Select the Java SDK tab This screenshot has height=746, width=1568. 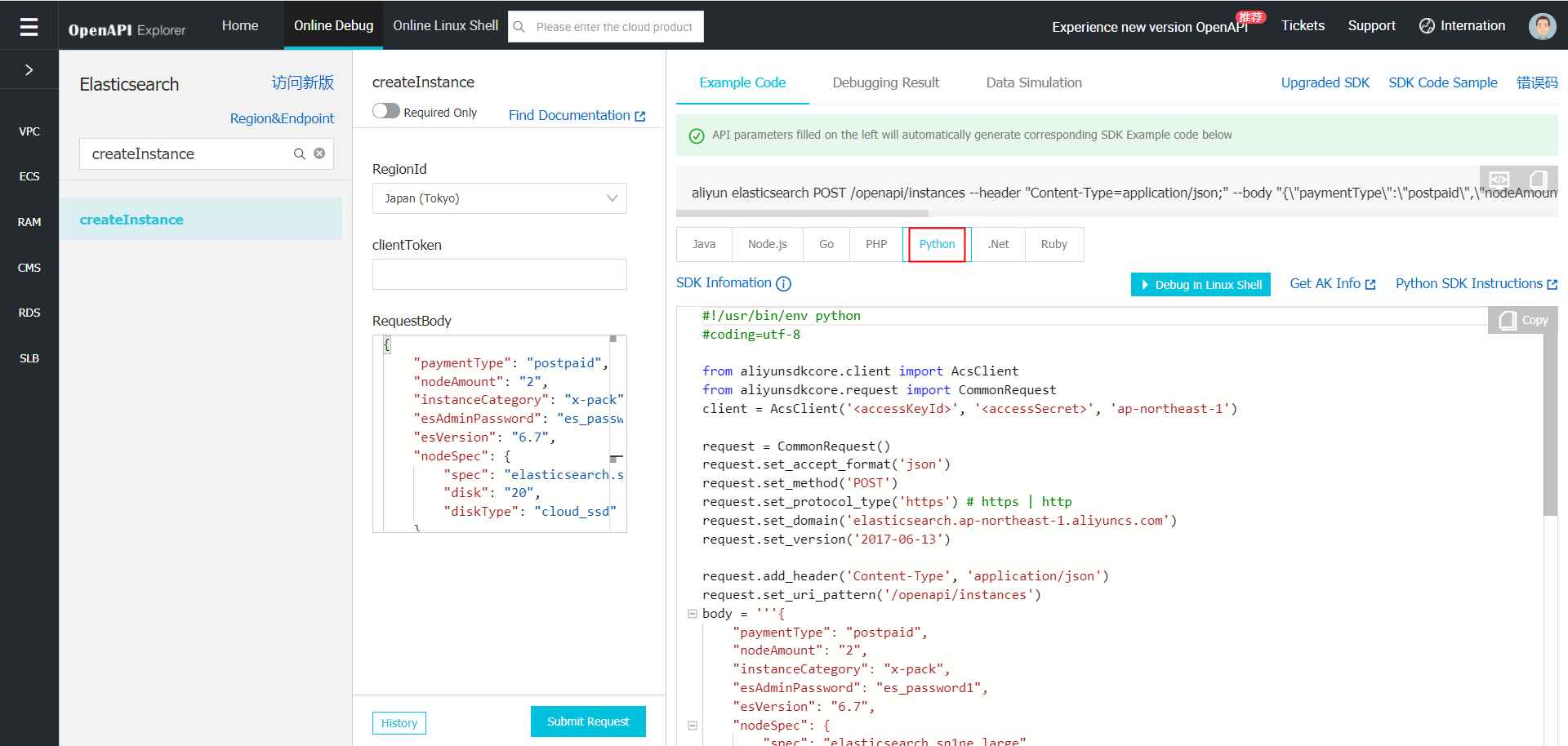coord(704,244)
